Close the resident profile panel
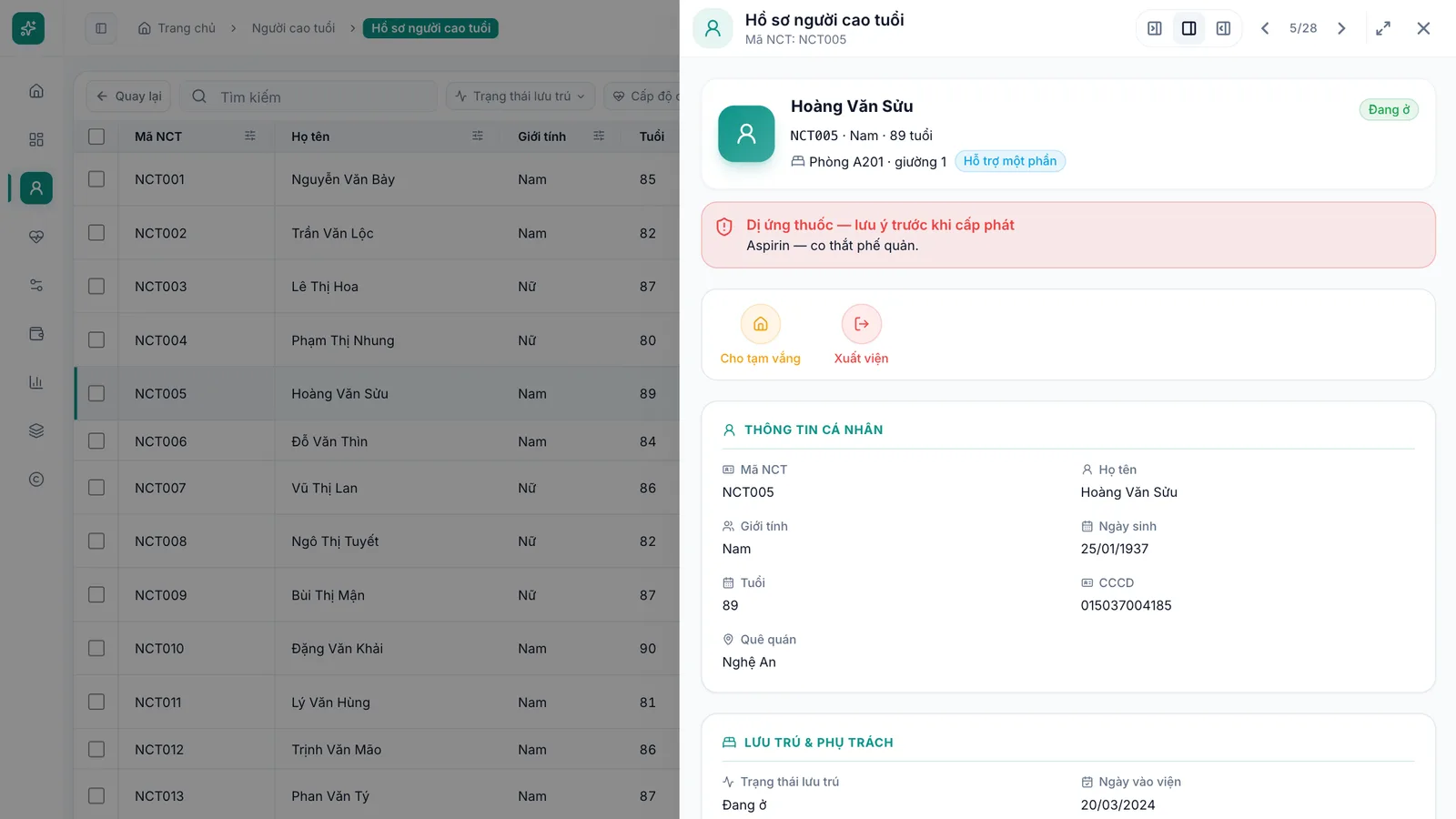Viewport: 1456px width, 819px height. coord(1424,28)
